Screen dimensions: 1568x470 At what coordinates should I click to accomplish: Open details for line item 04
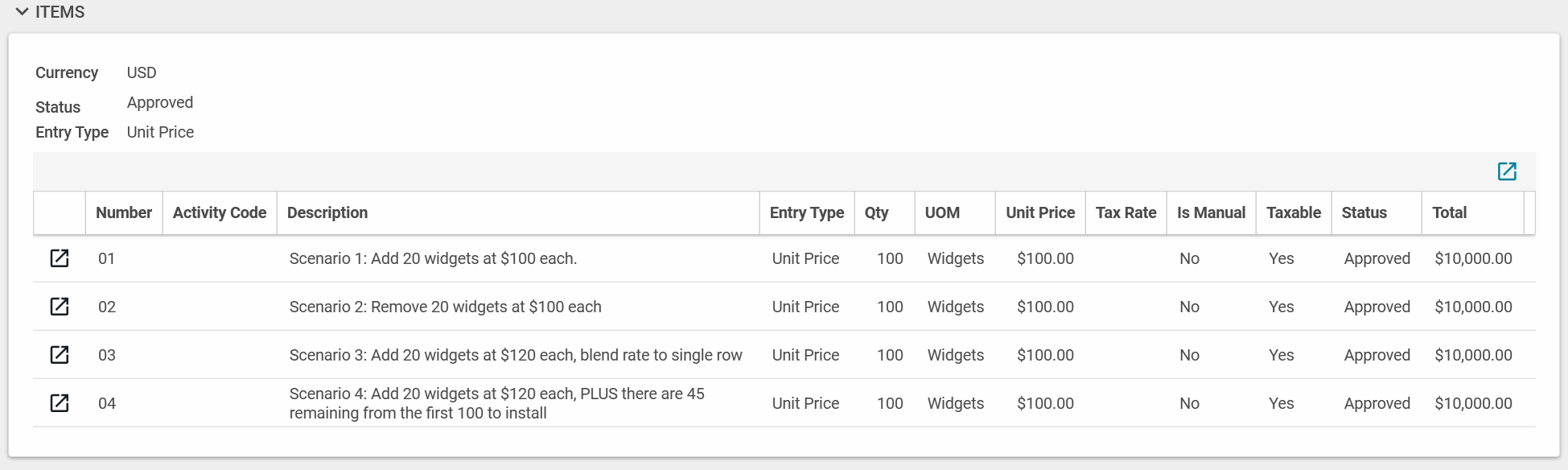[x=60, y=403]
